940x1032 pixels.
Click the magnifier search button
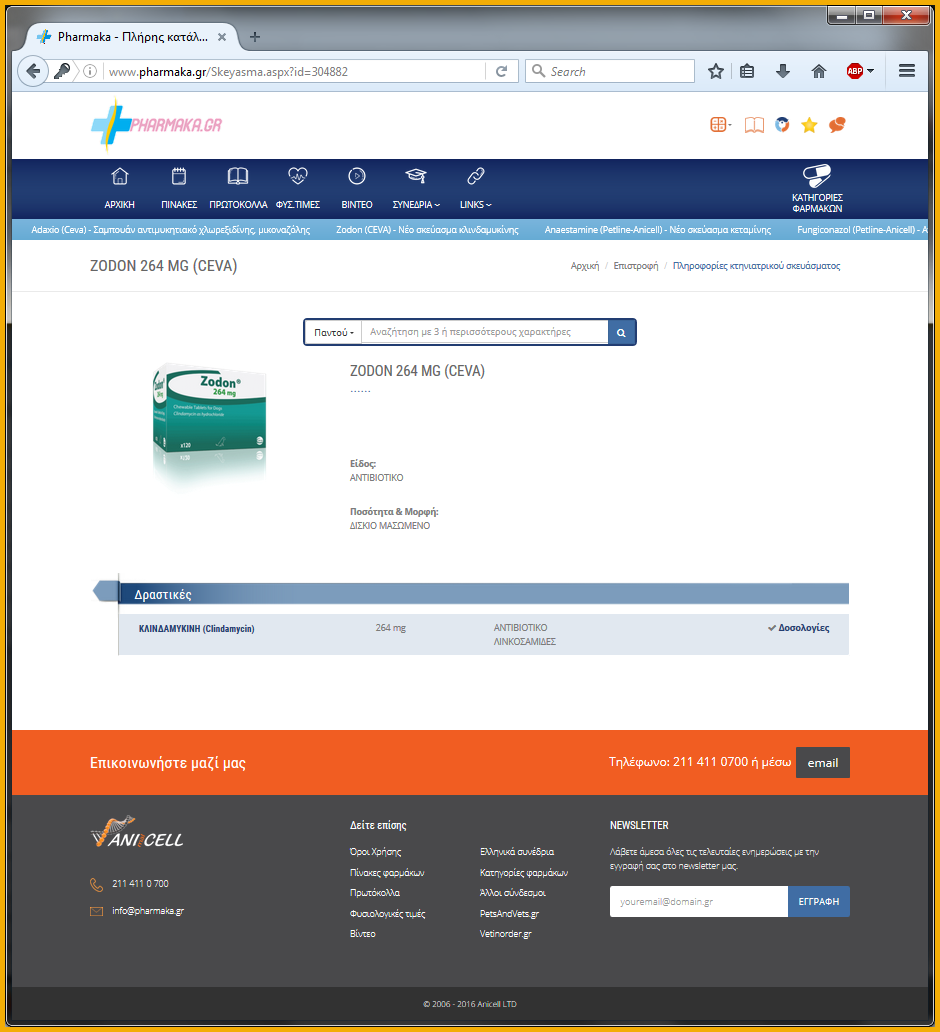point(621,332)
